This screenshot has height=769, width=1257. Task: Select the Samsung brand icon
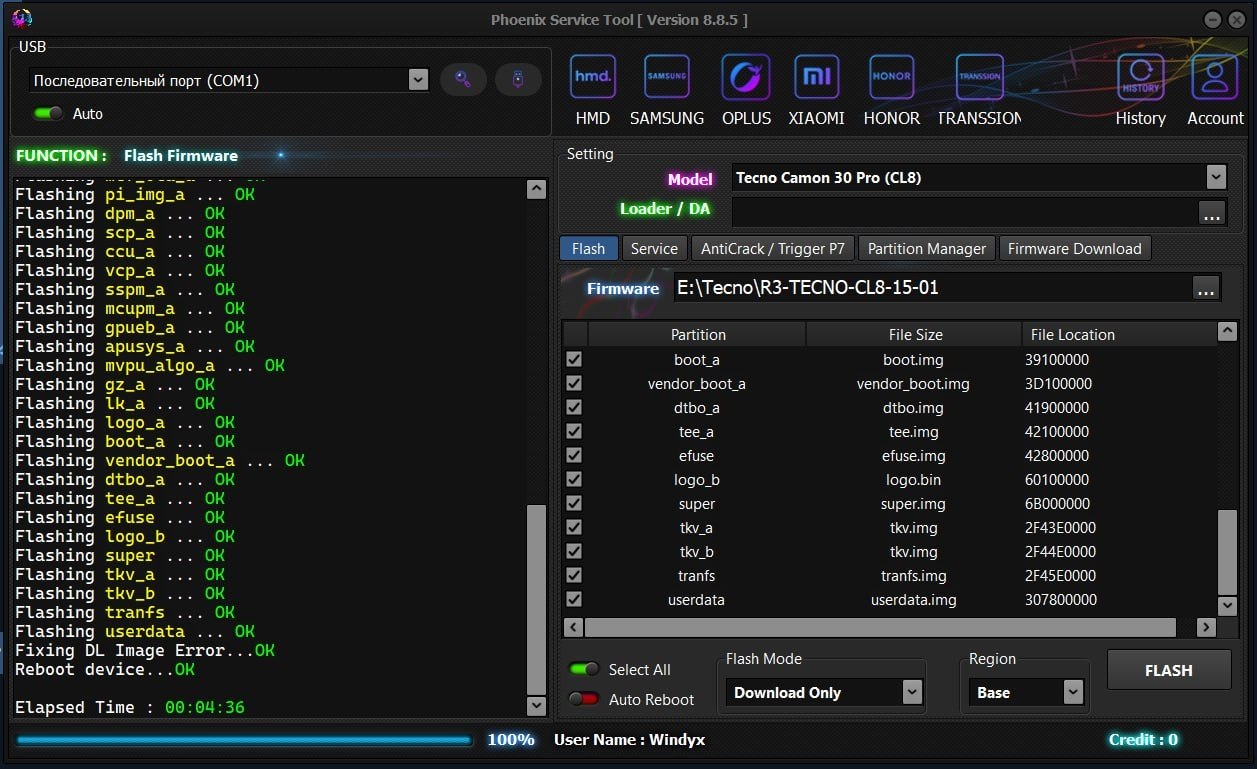(666, 78)
